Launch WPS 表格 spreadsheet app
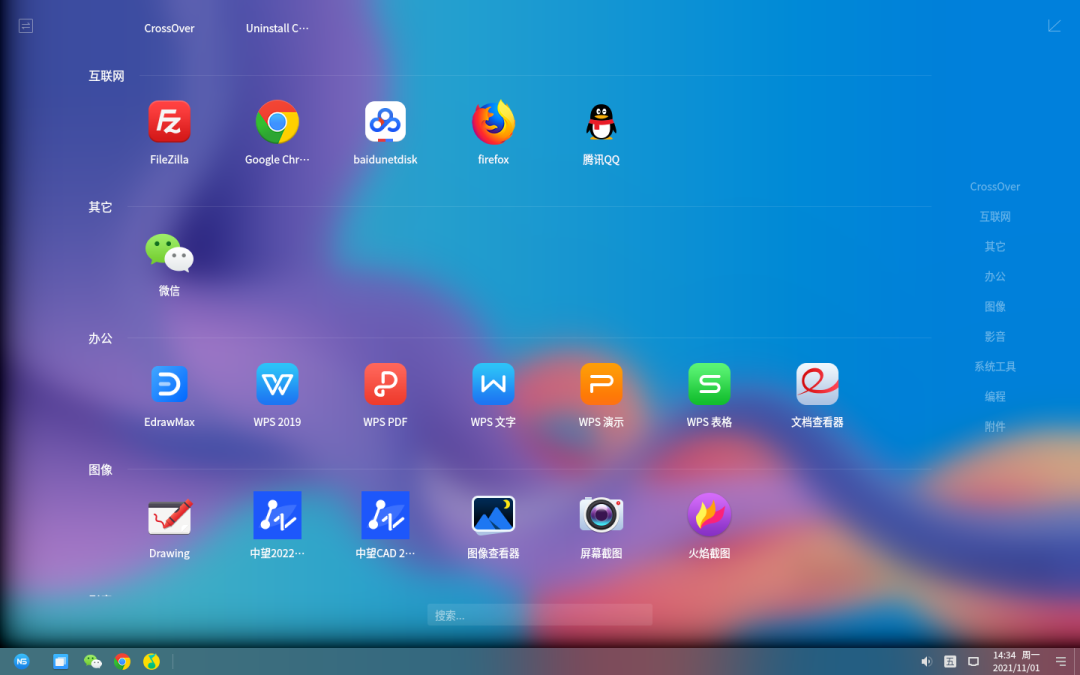The height and width of the screenshot is (675, 1080). (709, 384)
